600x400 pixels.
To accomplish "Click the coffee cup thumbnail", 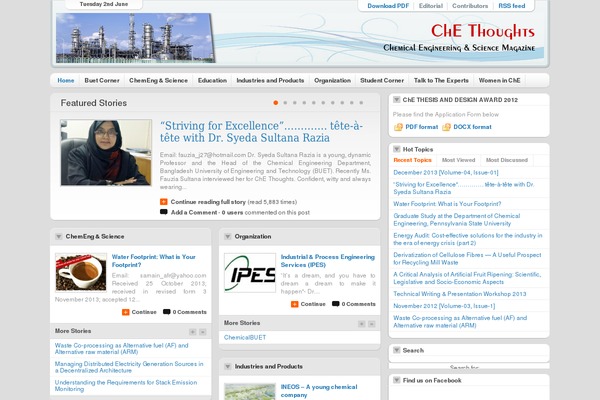I will [x=81, y=272].
